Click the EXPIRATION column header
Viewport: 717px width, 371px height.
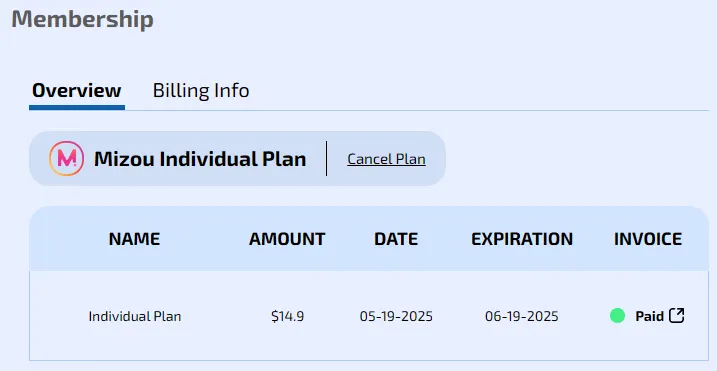click(522, 239)
